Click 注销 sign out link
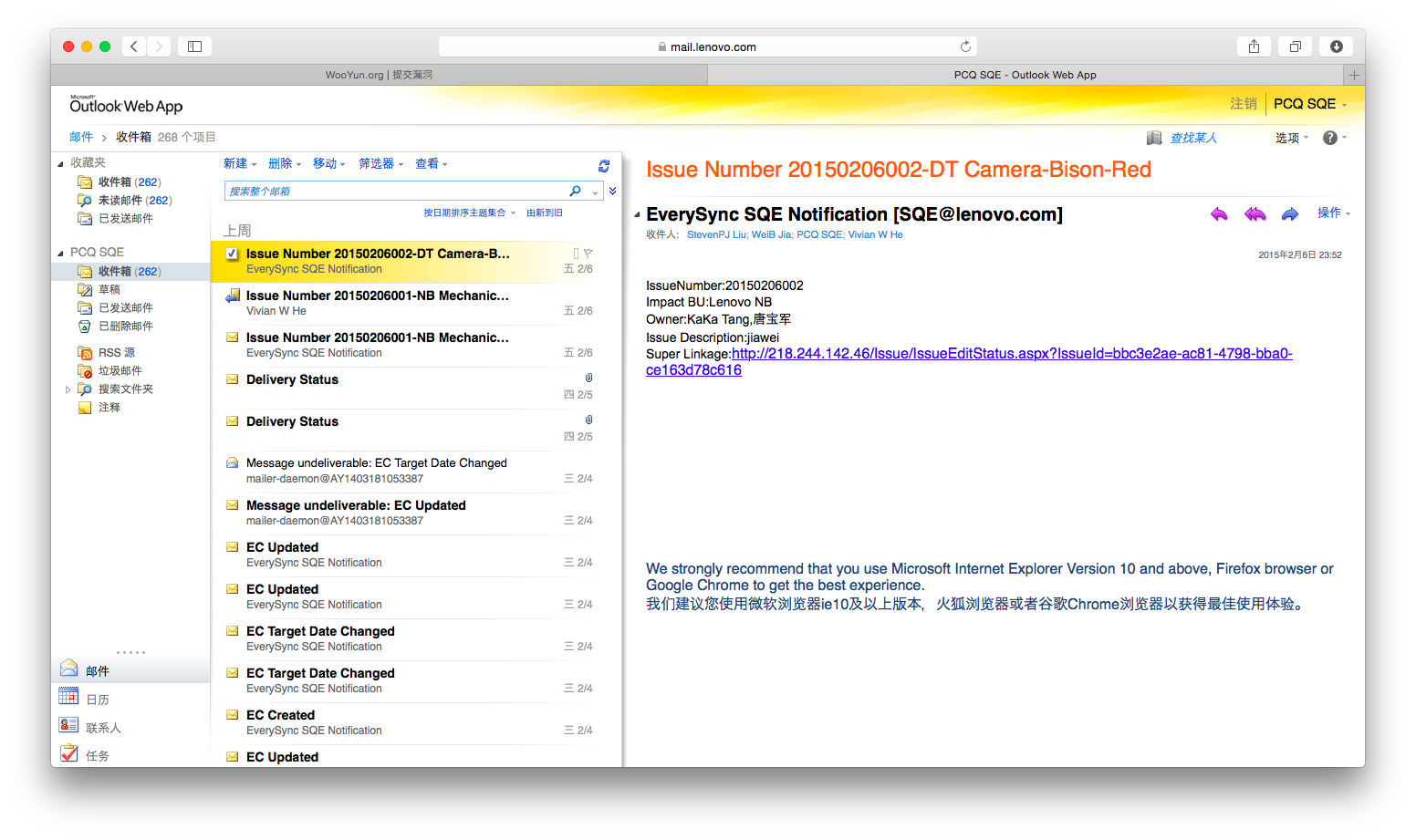 pos(1244,104)
